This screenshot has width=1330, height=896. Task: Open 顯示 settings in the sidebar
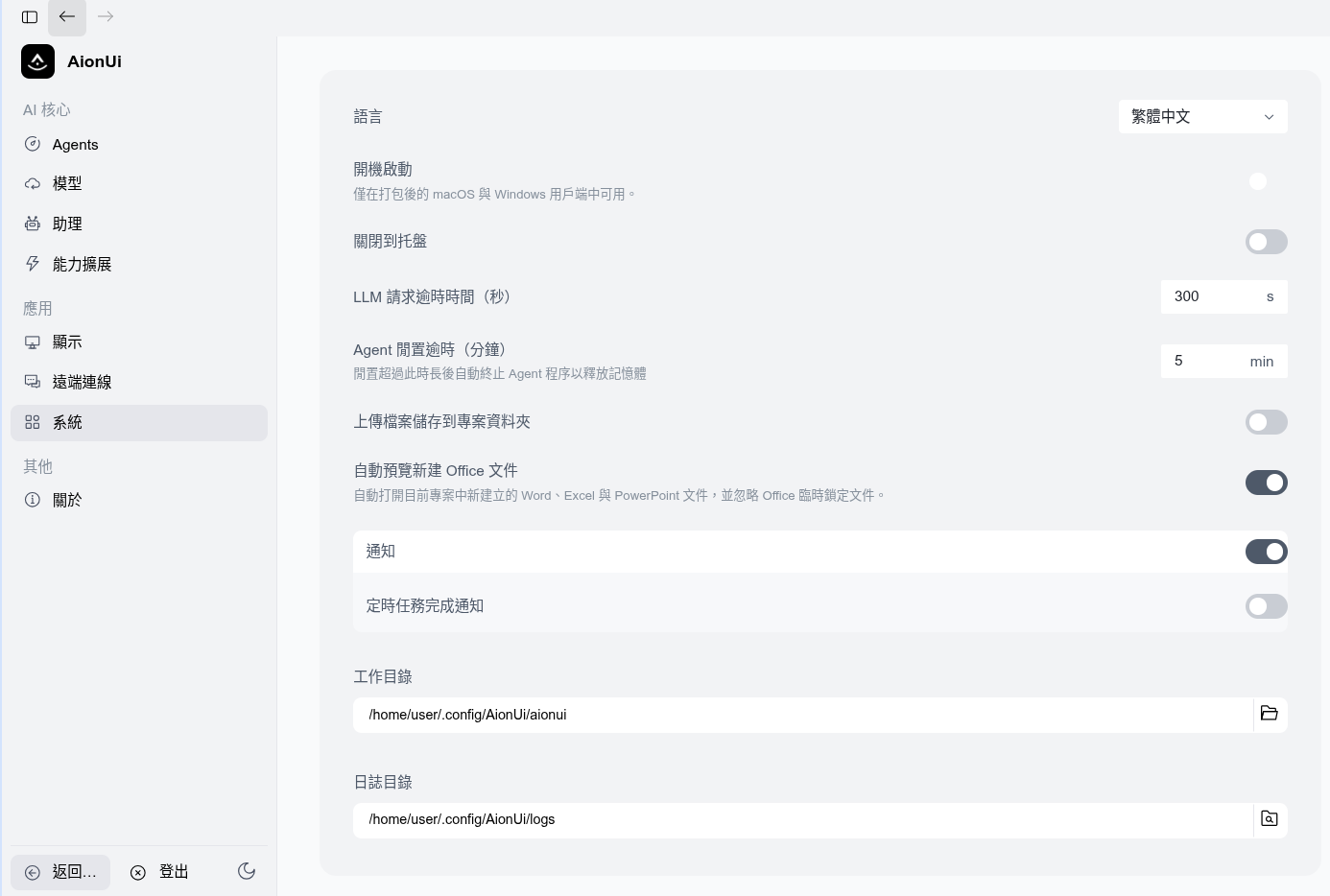[x=139, y=342]
